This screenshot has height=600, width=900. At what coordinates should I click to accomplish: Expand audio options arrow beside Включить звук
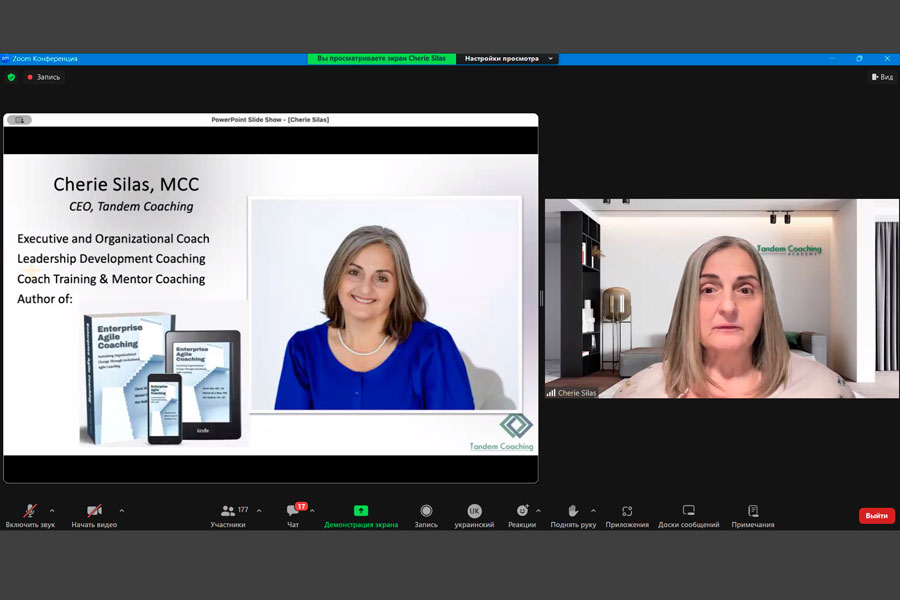[52, 510]
